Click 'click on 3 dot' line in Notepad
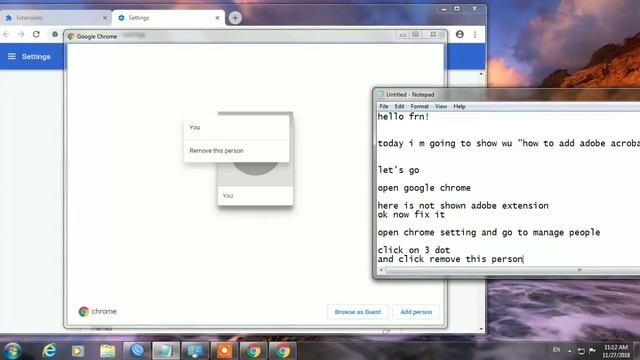This screenshot has height=360, width=640. (x=413, y=250)
